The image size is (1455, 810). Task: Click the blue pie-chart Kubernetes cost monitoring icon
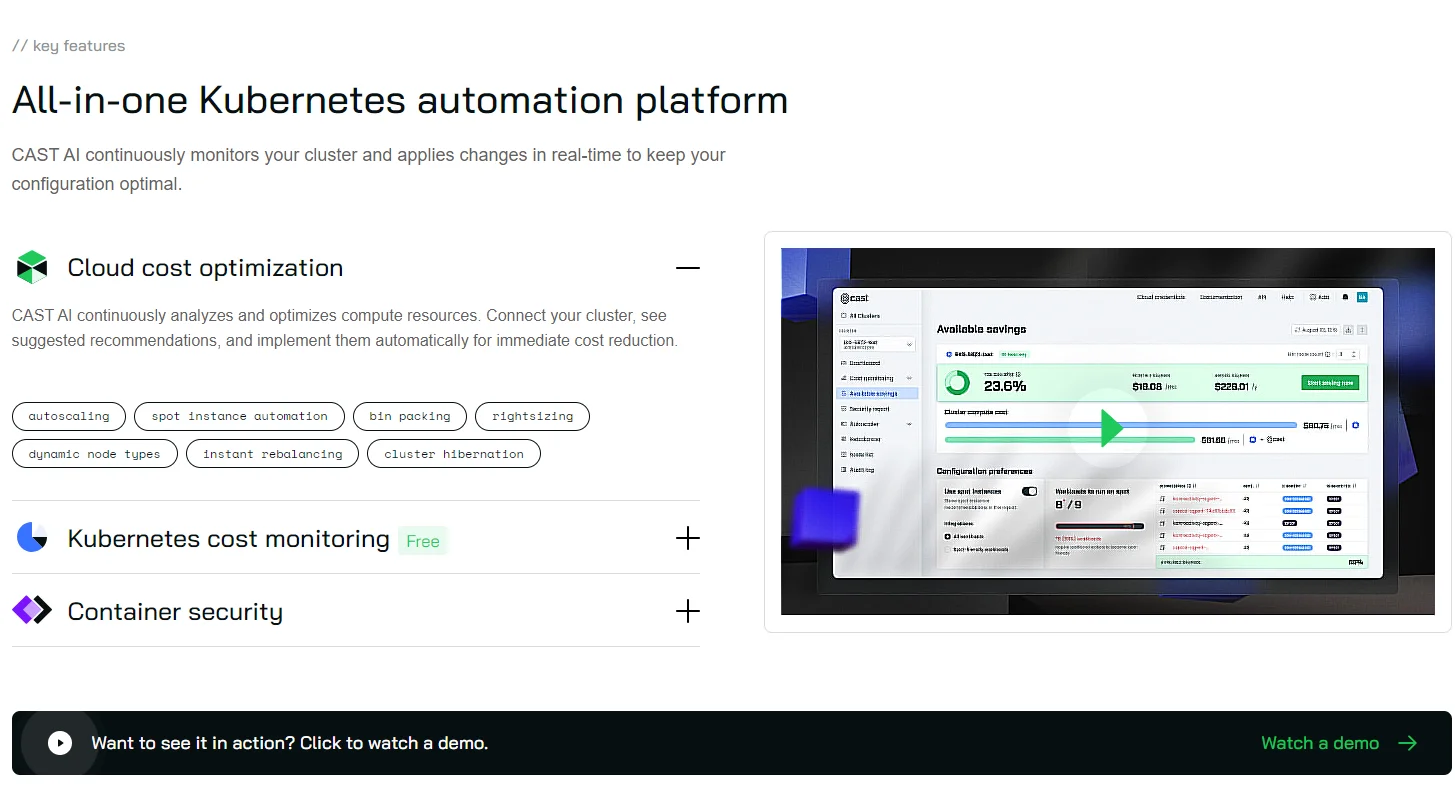click(x=32, y=538)
